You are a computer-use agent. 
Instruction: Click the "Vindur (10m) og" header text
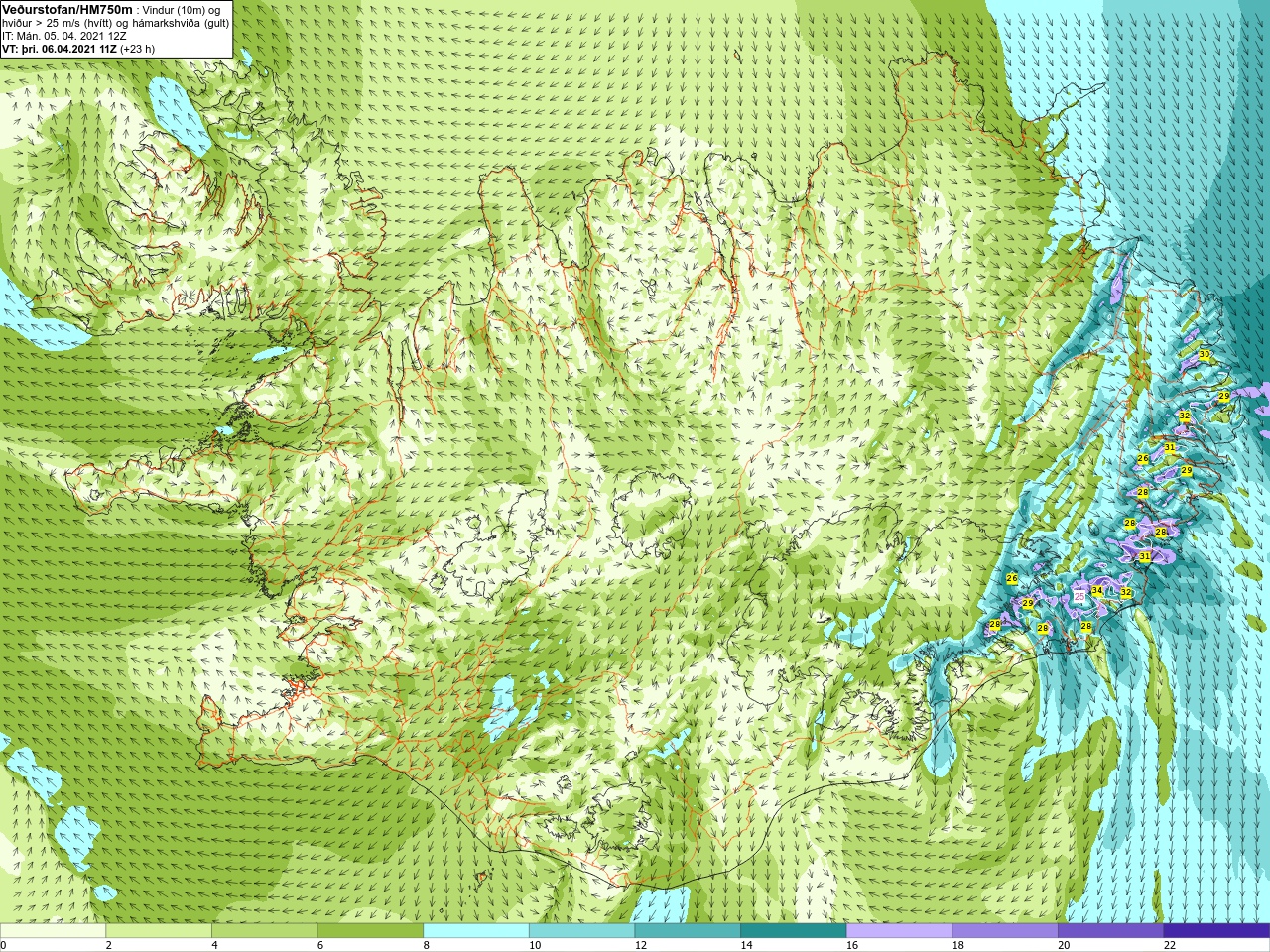[182, 10]
